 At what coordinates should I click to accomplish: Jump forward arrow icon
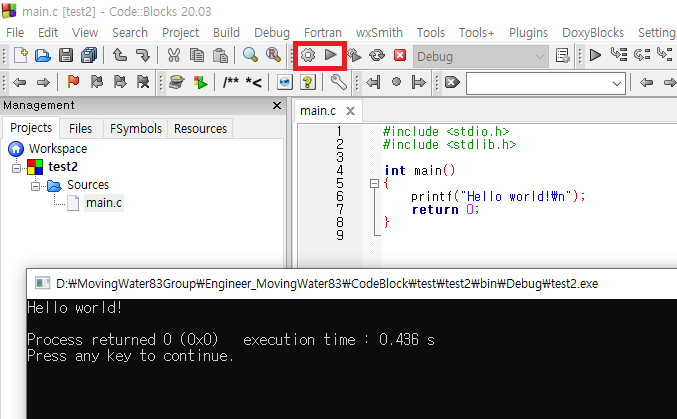click(x=43, y=82)
